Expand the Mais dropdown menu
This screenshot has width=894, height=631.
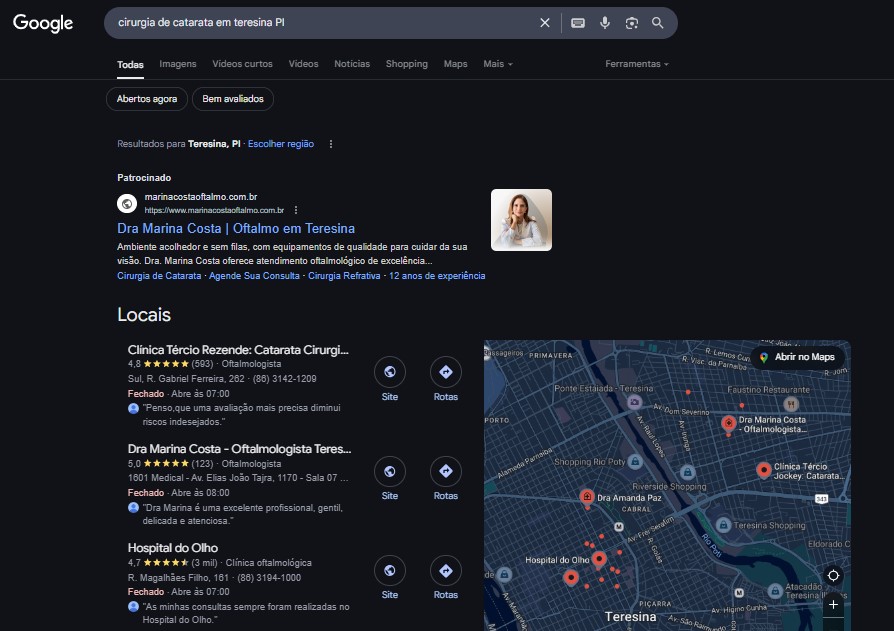498,64
